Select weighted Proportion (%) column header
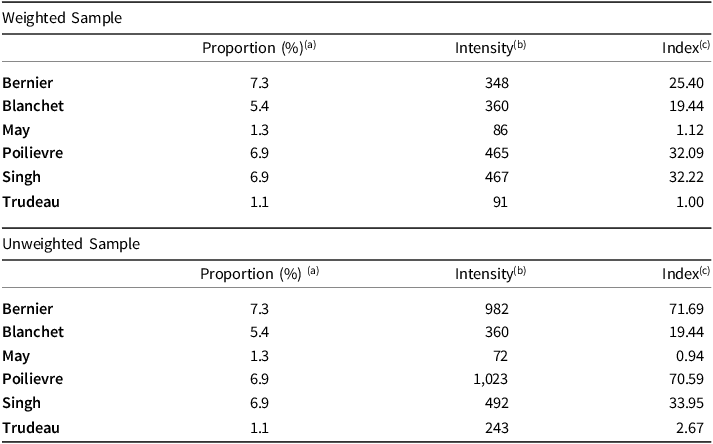This screenshot has height=444, width=713. pos(259,47)
